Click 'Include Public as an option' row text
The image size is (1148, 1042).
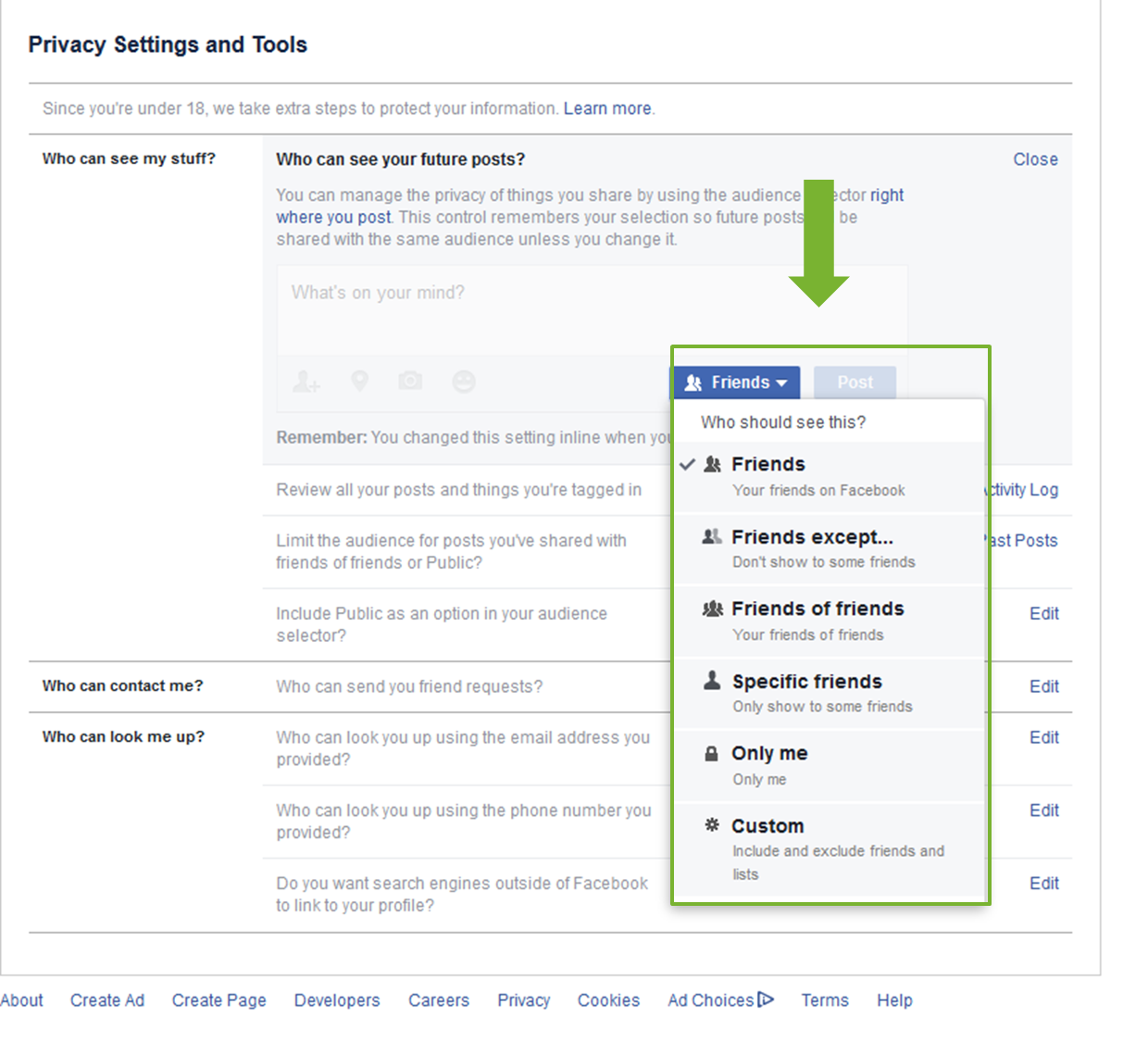pyautogui.click(x=442, y=624)
